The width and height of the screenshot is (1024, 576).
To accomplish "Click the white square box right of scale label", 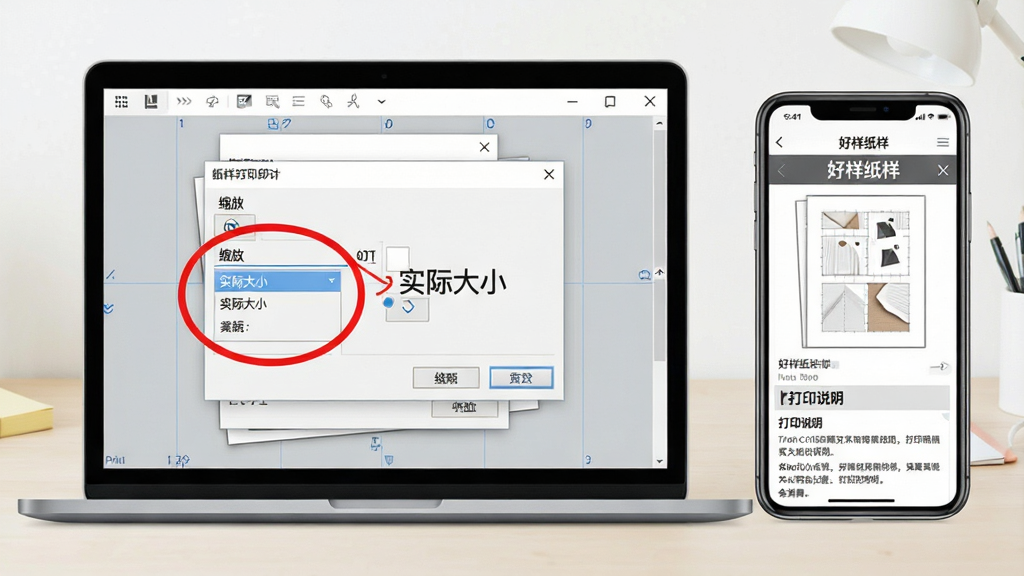I will pos(398,256).
